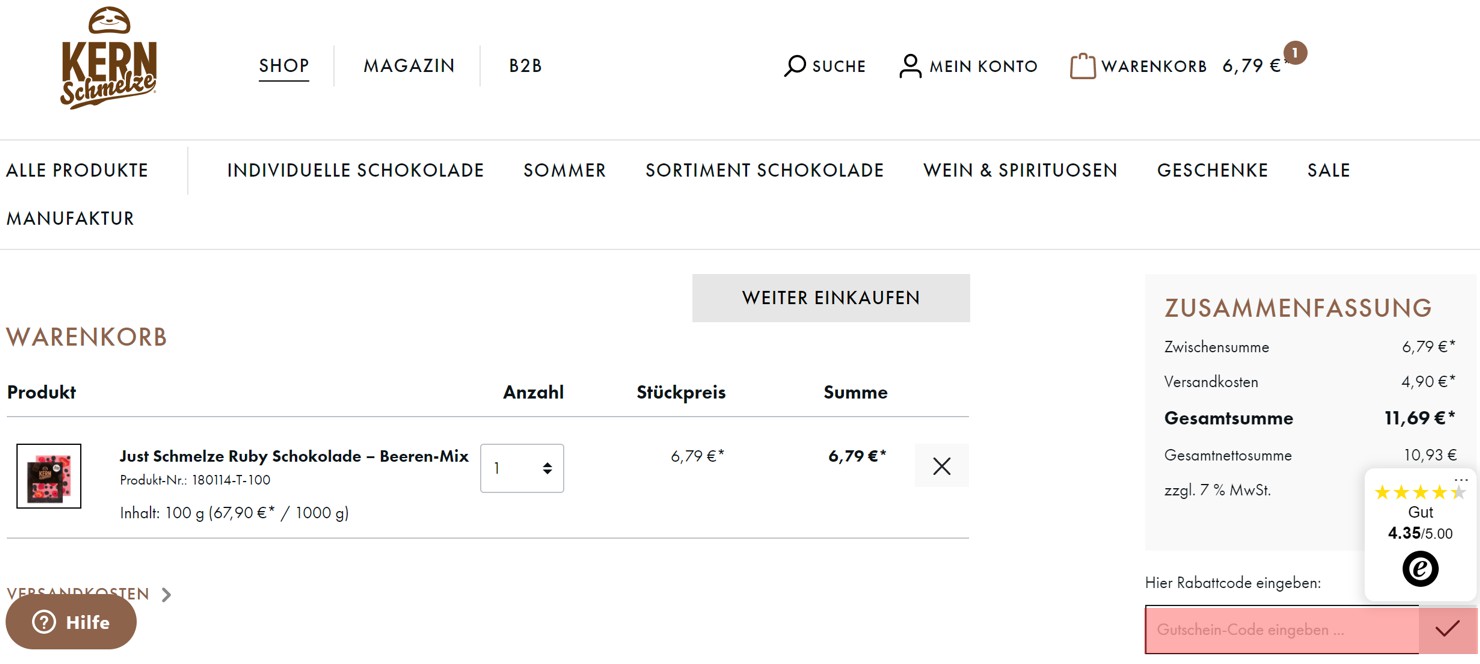Click the question mark Hilfe icon

click(x=44, y=622)
